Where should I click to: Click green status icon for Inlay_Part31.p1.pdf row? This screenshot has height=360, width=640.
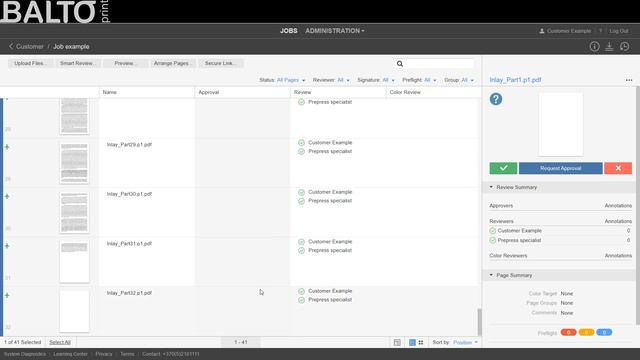pyautogui.click(x=7, y=246)
